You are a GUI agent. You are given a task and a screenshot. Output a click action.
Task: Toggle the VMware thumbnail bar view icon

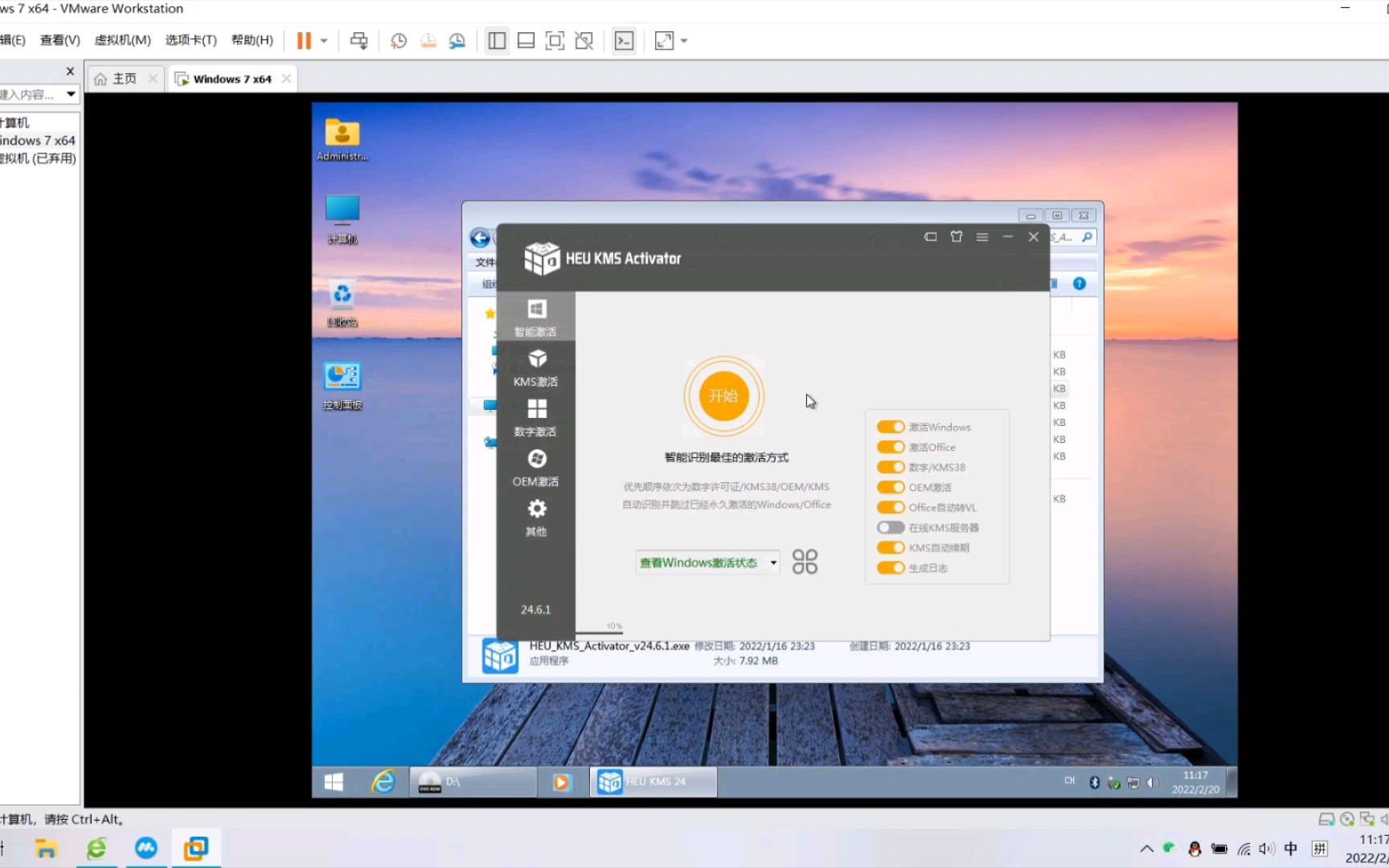click(x=526, y=41)
